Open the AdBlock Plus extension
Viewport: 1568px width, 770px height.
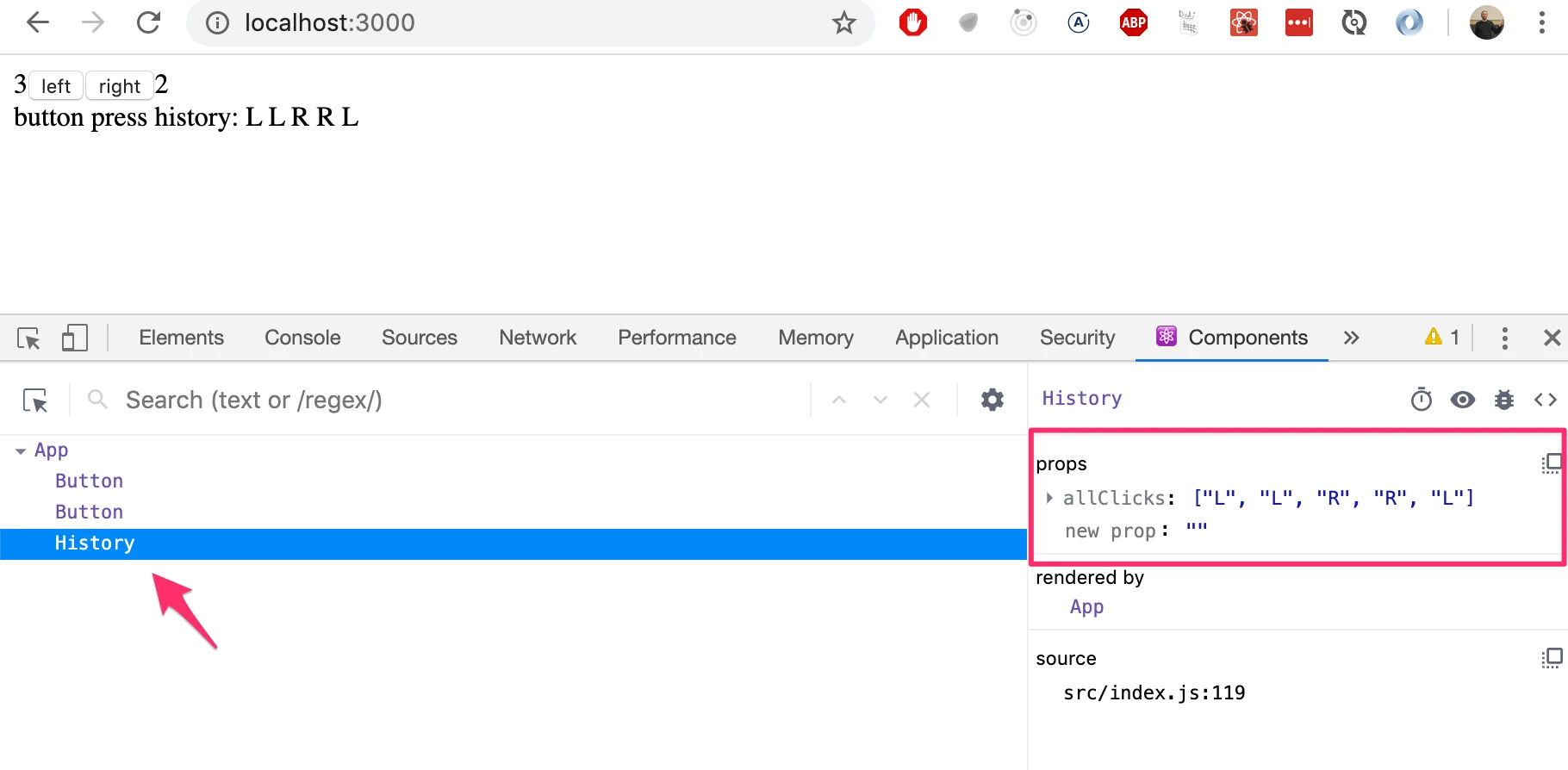(1134, 22)
